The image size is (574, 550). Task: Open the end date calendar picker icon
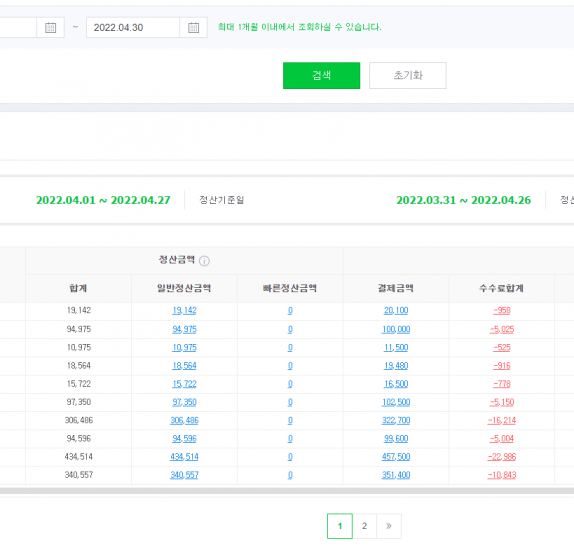(x=193, y=27)
